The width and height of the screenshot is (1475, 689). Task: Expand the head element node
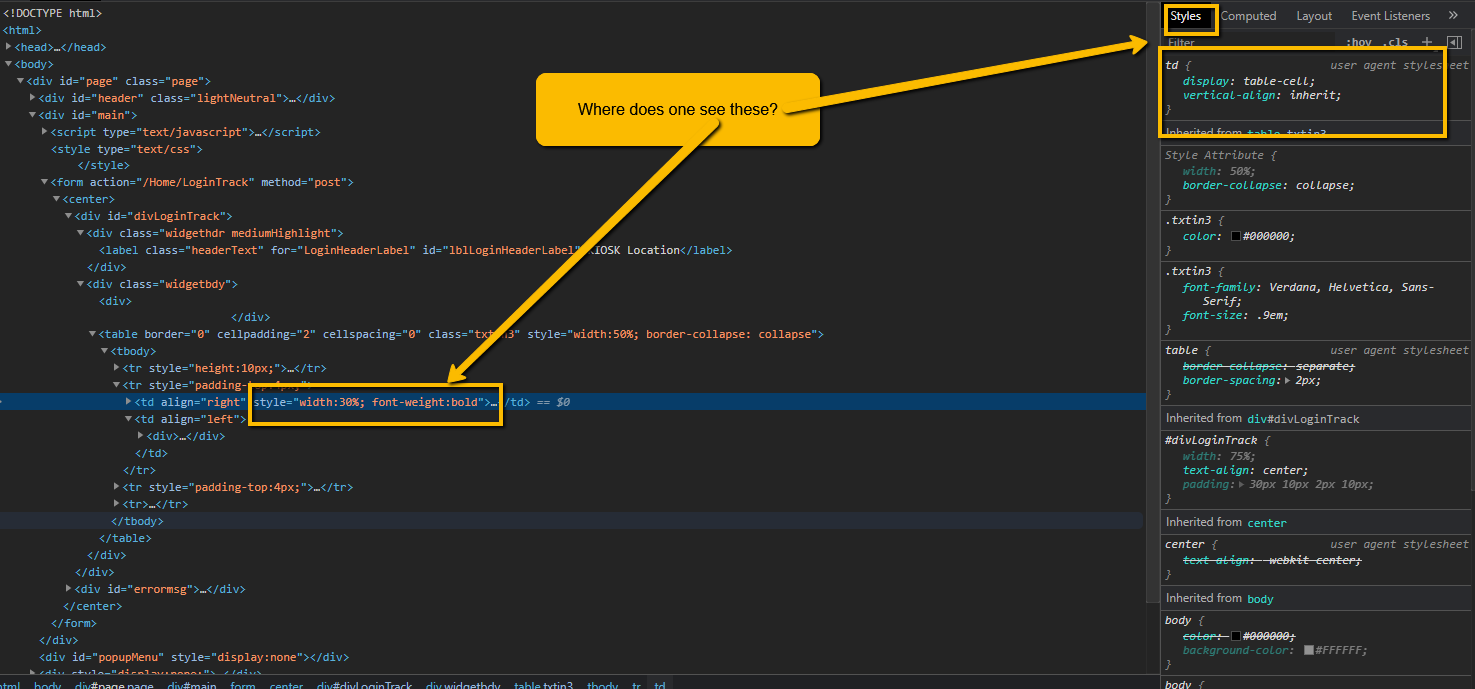click(x=8, y=46)
